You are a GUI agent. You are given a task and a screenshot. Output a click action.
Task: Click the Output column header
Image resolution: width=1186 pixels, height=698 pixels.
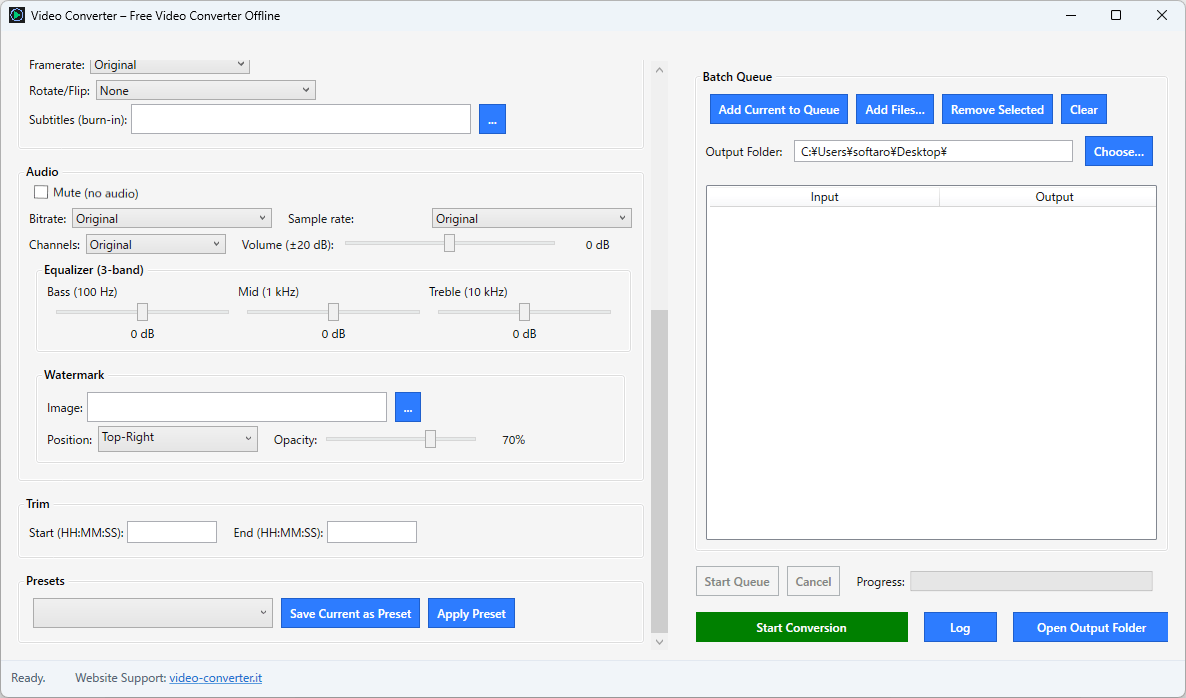[x=1054, y=197]
